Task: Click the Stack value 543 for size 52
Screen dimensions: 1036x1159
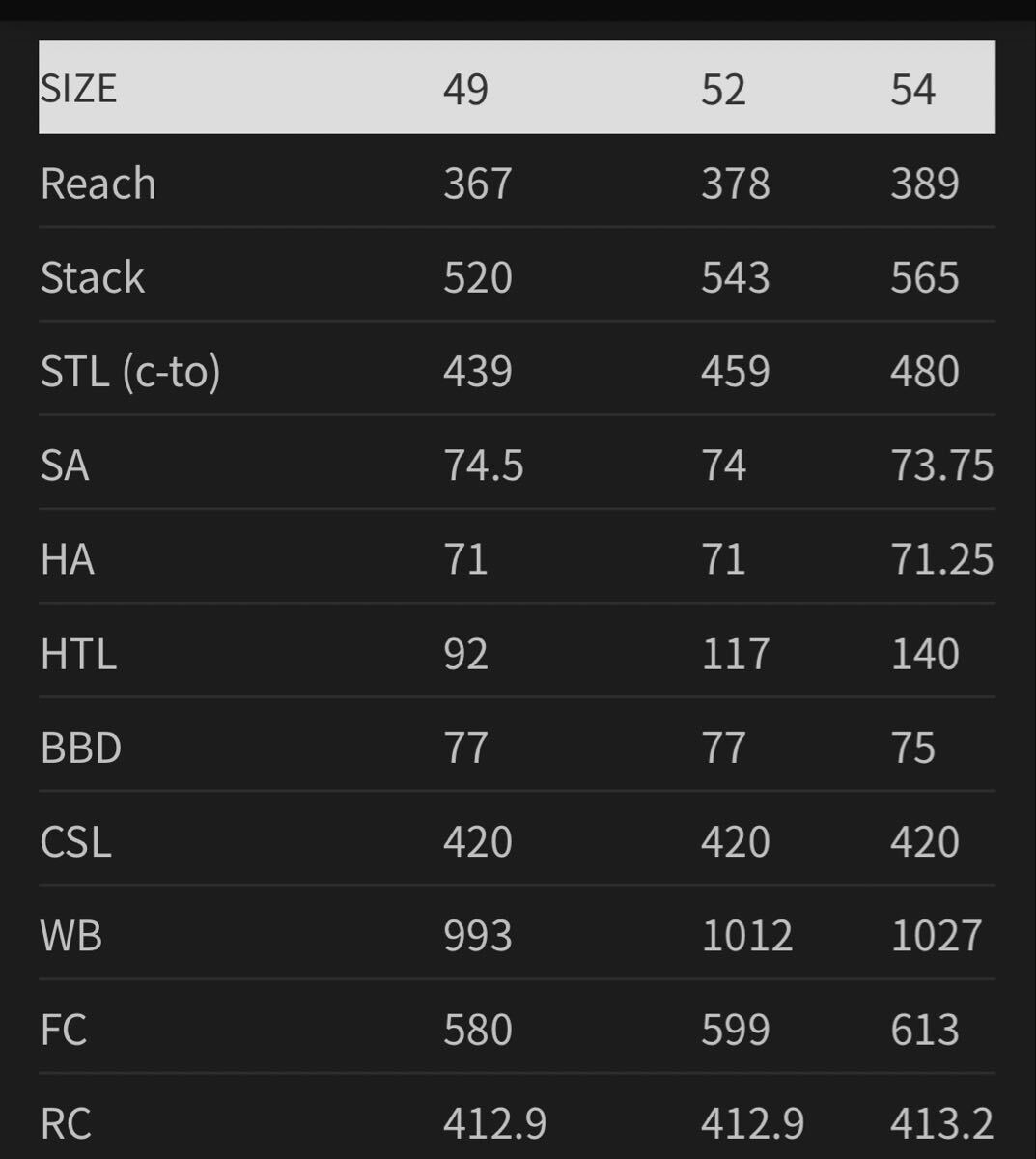Action: tap(735, 277)
